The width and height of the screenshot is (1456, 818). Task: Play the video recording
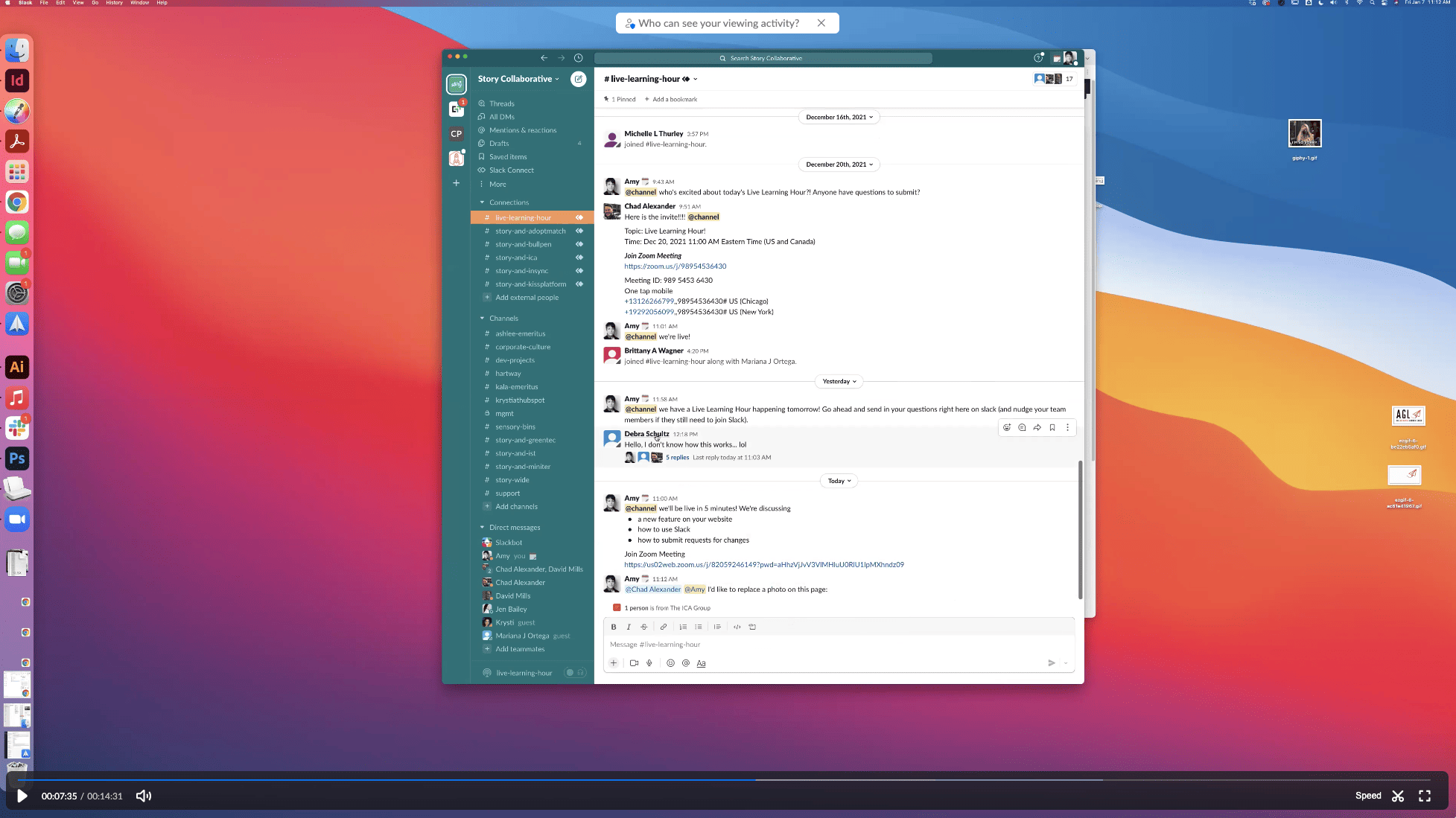(22, 796)
